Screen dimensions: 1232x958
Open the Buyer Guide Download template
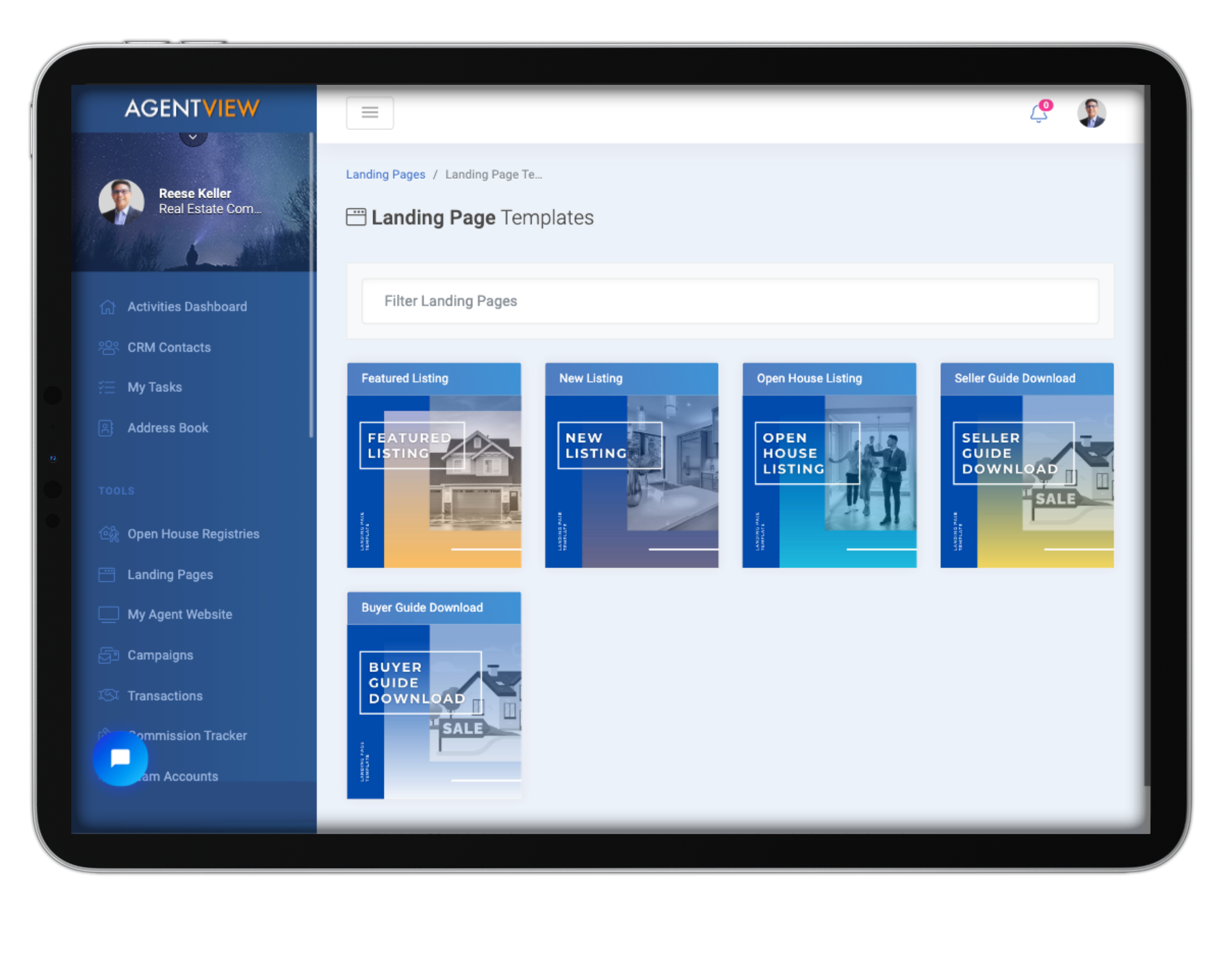pyautogui.click(x=434, y=695)
